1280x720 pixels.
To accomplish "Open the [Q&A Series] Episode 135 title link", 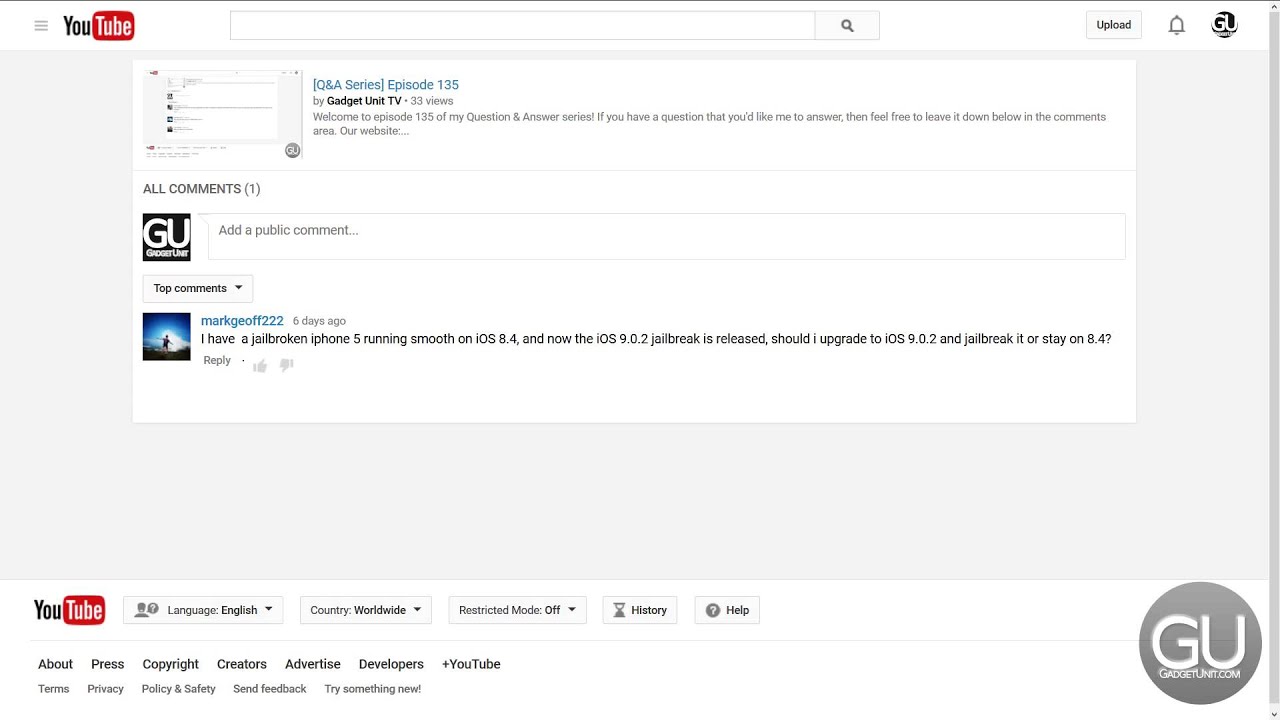I will click(386, 85).
